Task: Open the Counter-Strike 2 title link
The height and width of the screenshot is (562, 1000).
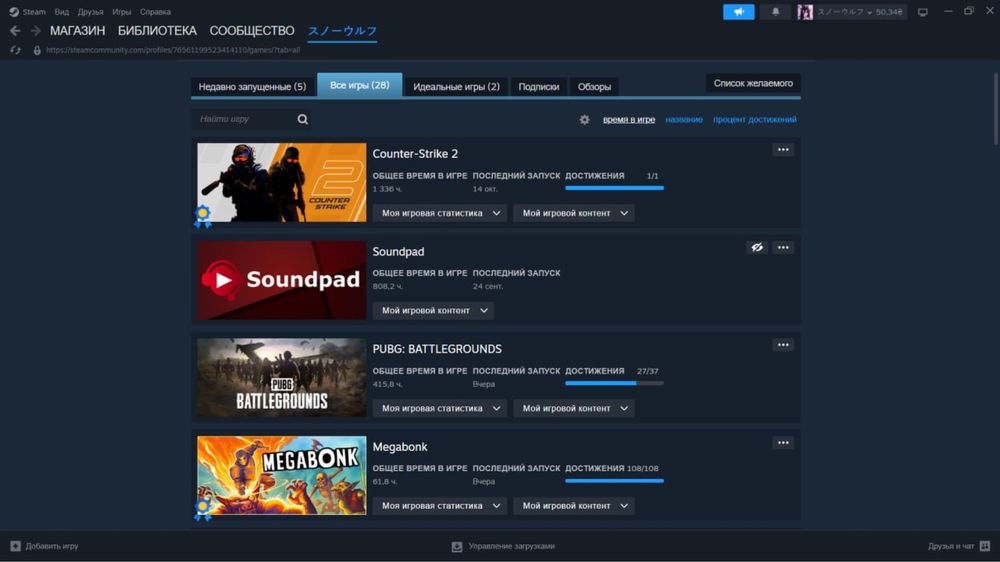Action: pyautogui.click(x=415, y=154)
